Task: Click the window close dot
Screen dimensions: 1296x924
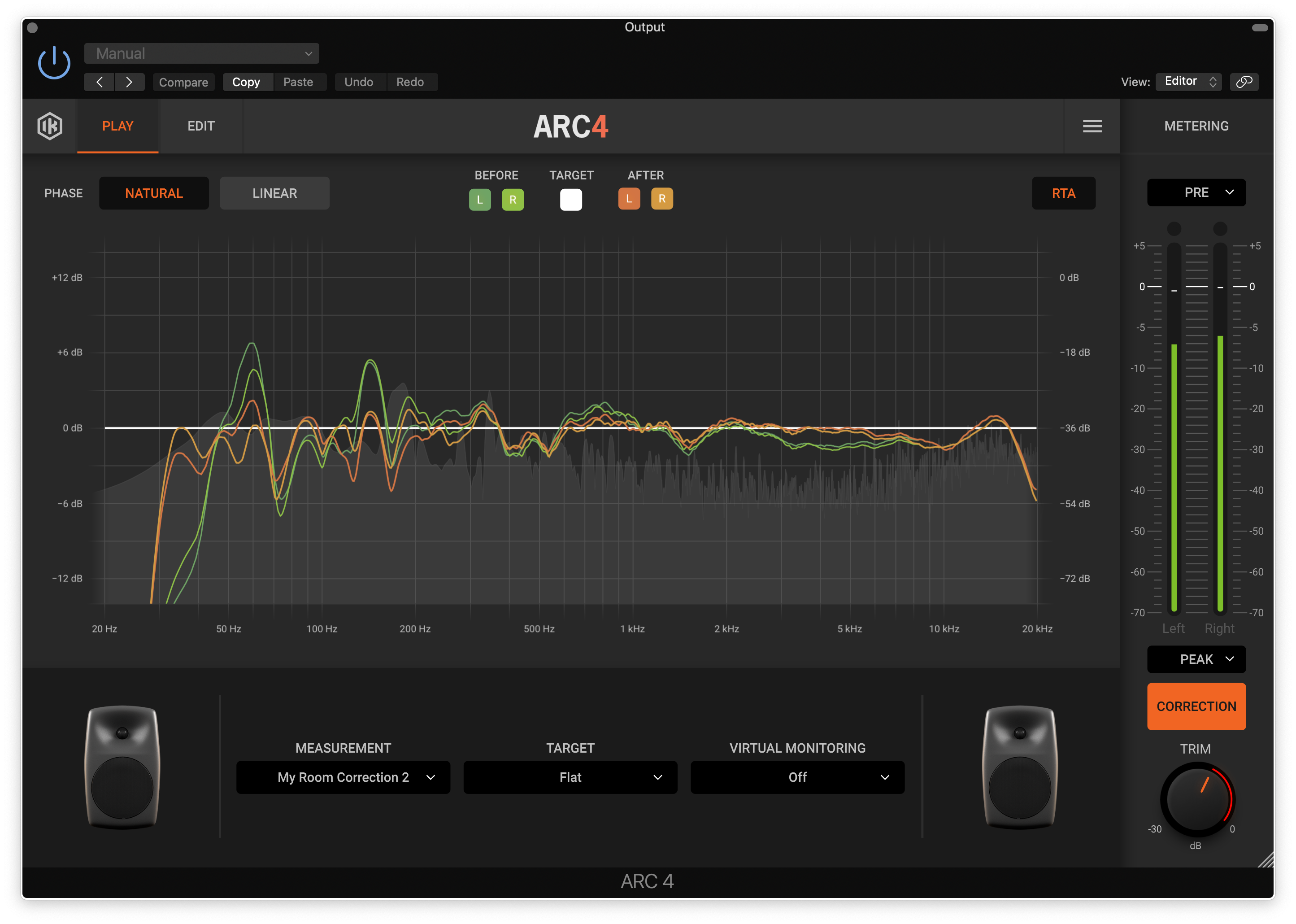Action: coord(32,27)
